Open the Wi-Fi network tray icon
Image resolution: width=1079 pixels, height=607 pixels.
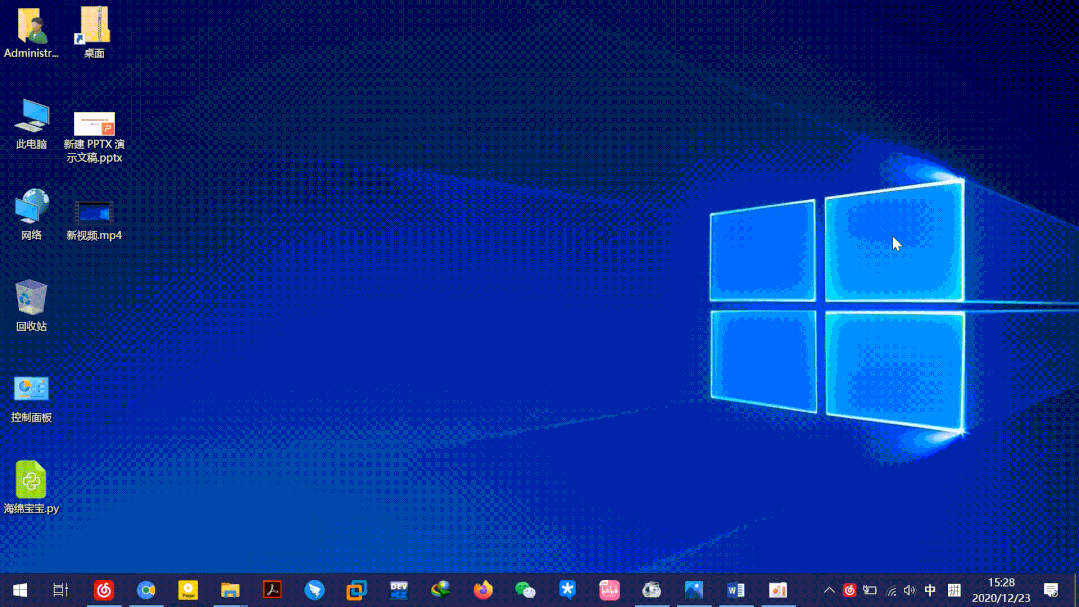pos(891,590)
